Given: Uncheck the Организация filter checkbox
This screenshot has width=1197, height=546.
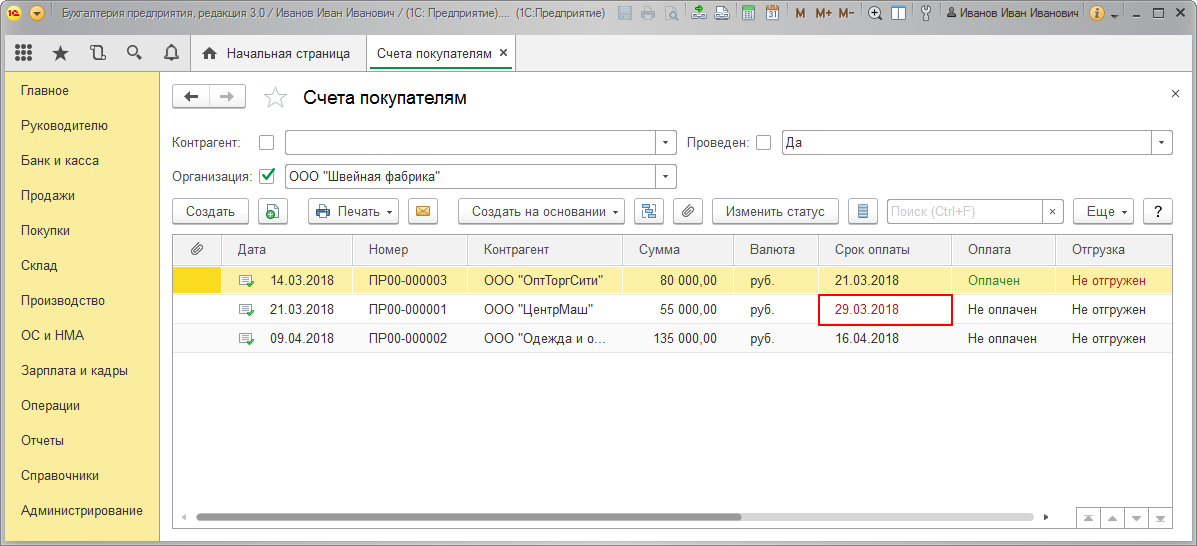Looking at the screenshot, I should click(266, 176).
